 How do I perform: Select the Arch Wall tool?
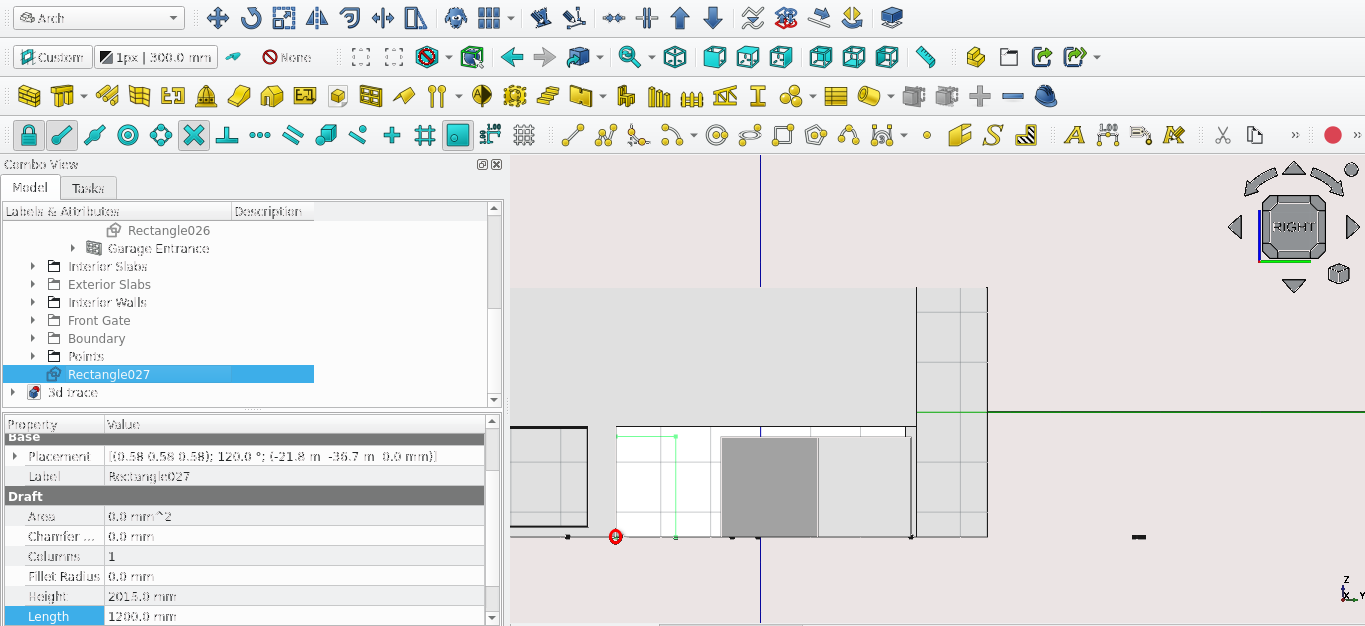pyautogui.click(x=29, y=97)
